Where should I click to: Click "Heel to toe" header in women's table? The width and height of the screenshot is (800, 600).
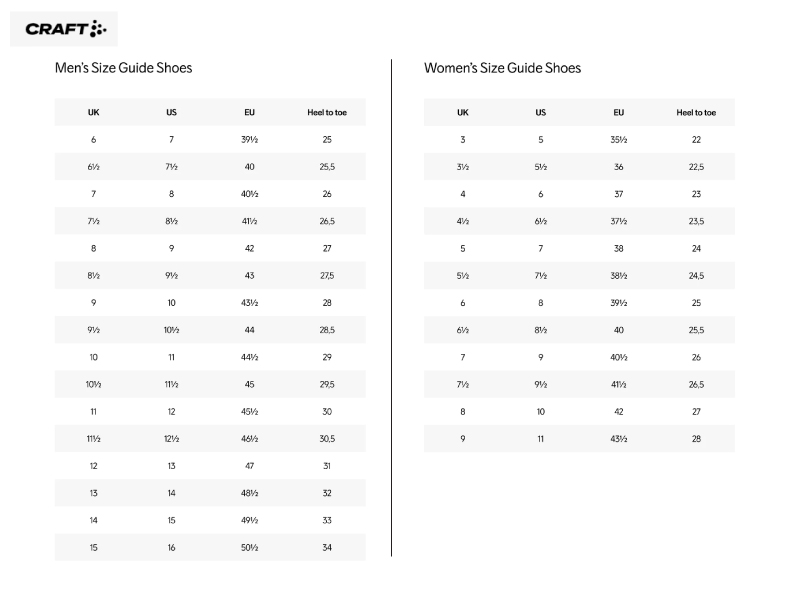pyautogui.click(x=696, y=113)
